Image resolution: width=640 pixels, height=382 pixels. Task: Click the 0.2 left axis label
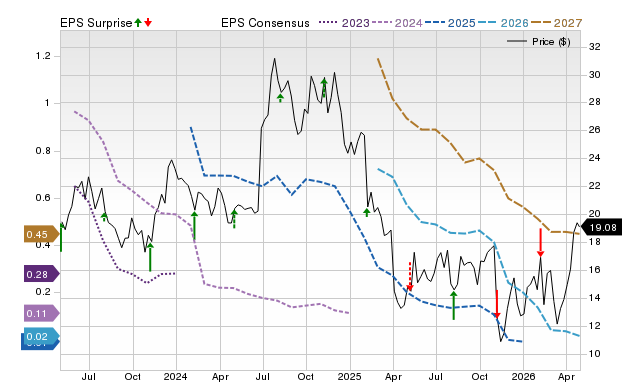43,292
